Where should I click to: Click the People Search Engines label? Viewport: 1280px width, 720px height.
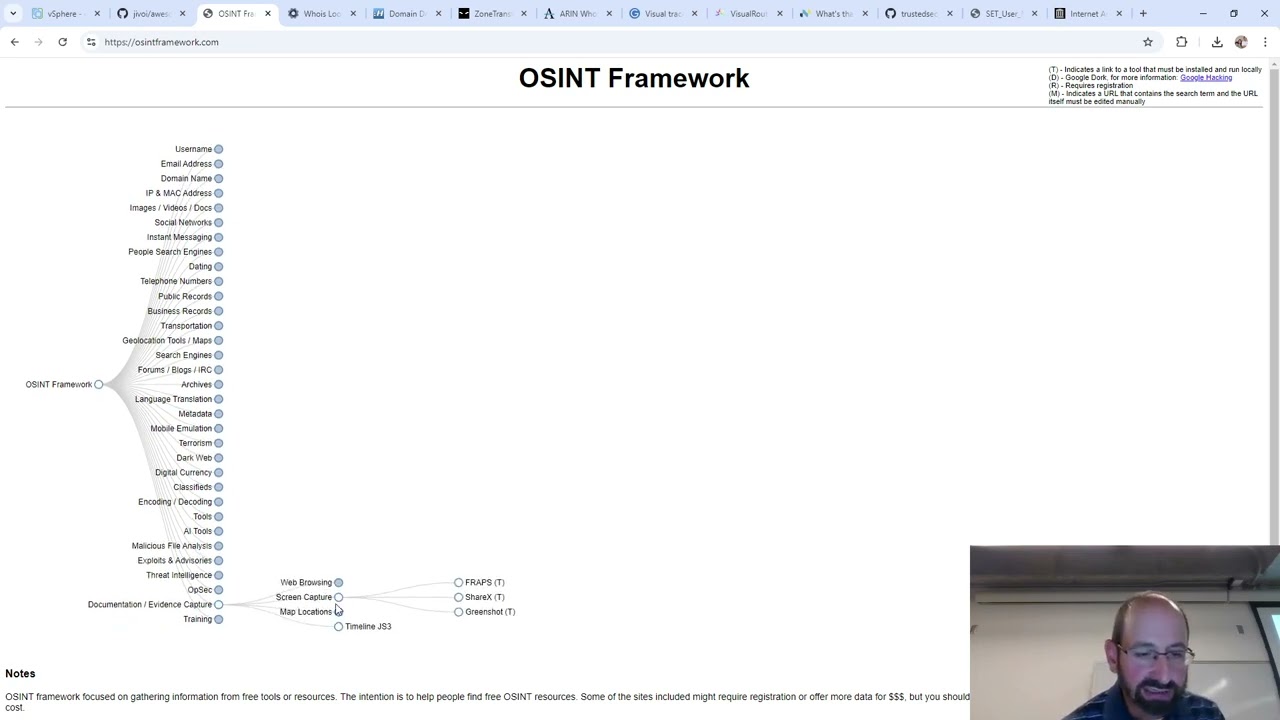(170, 252)
